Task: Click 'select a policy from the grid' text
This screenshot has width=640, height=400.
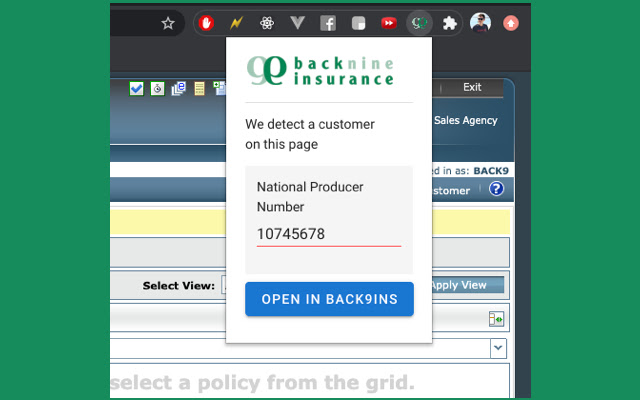Action: [x=262, y=383]
